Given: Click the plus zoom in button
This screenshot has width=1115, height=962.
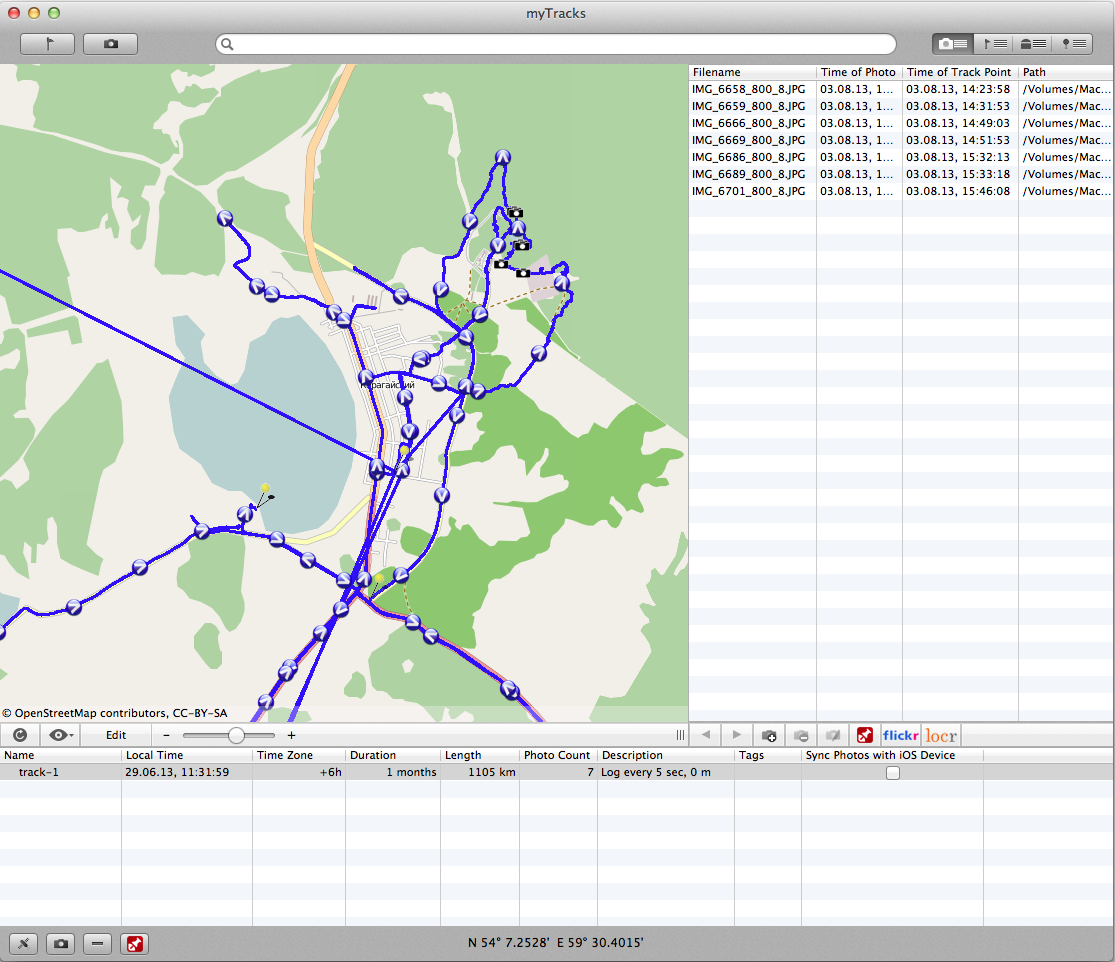Looking at the screenshot, I should (x=291, y=735).
